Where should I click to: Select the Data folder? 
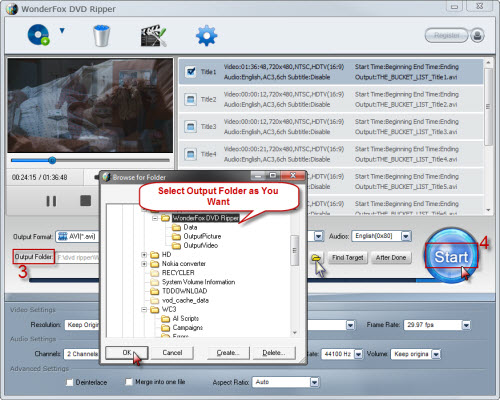[190, 227]
